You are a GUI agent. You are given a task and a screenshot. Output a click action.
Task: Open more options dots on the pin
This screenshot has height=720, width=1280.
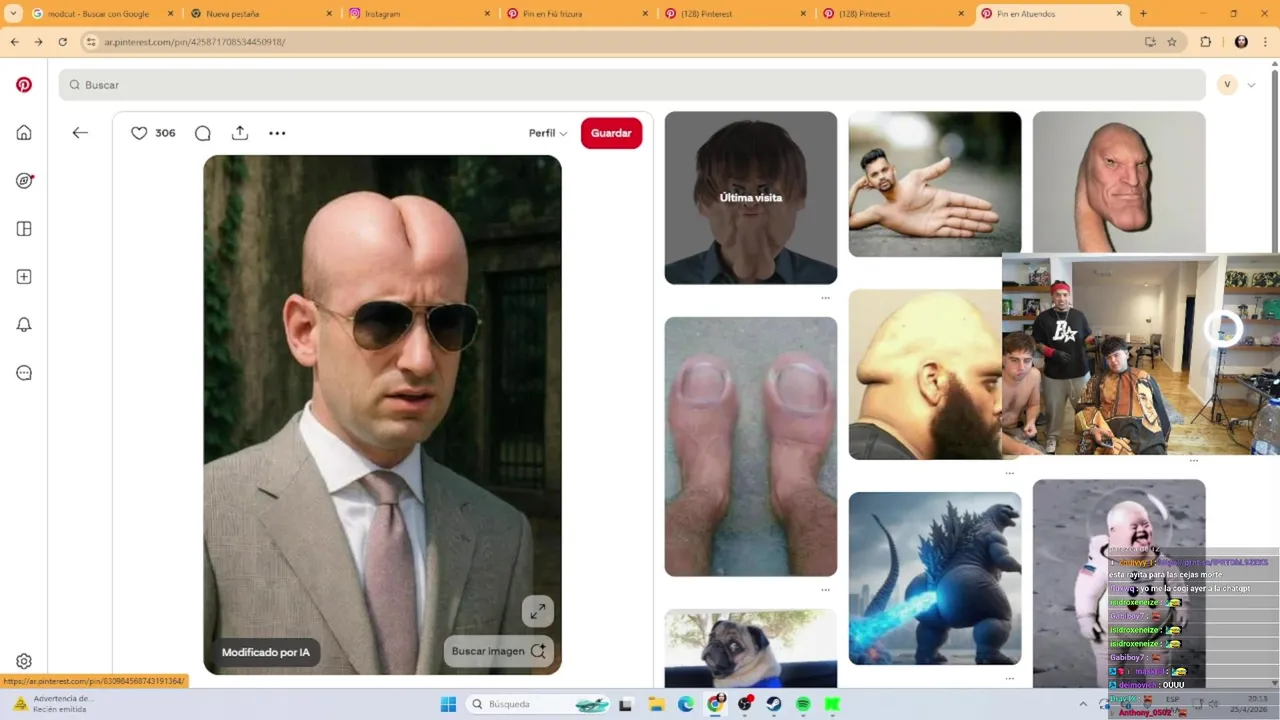pos(277,133)
